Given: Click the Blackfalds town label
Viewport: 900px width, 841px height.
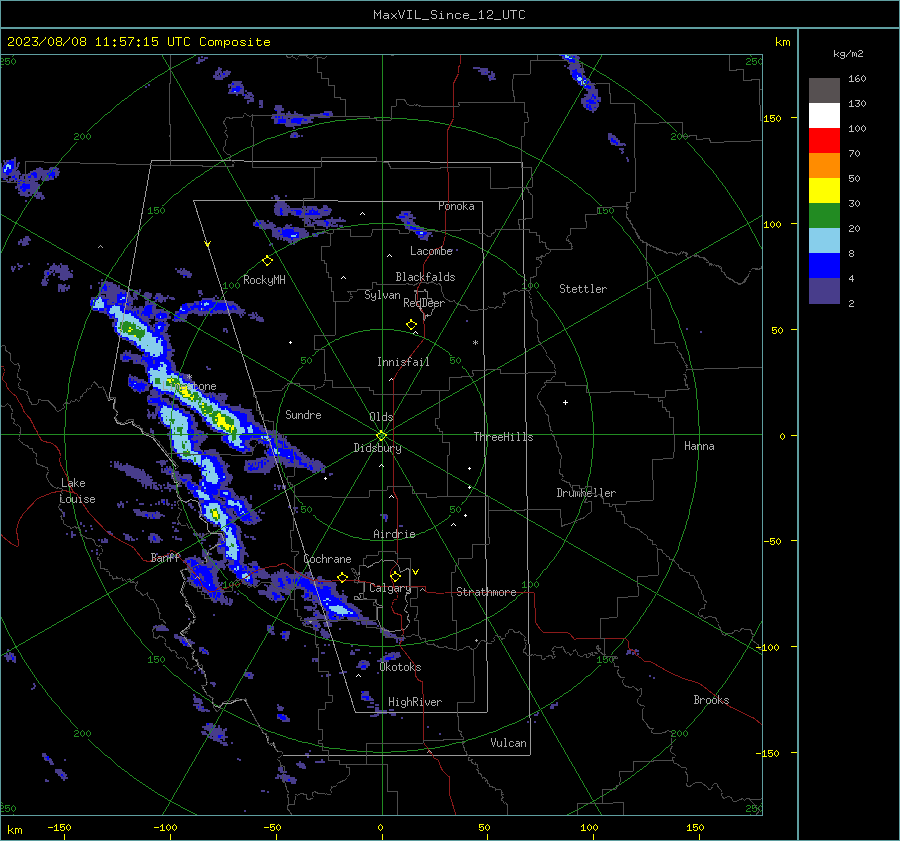Looking at the screenshot, I should click(x=425, y=277).
